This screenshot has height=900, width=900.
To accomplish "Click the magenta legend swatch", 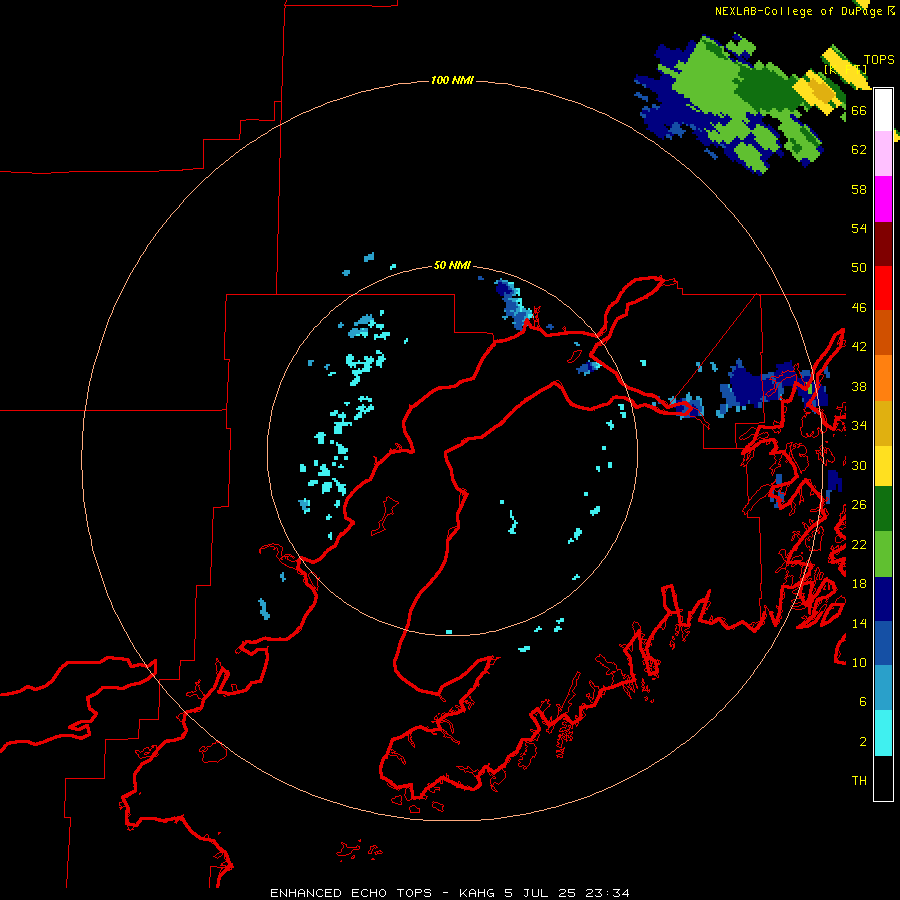I will [883, 199].
